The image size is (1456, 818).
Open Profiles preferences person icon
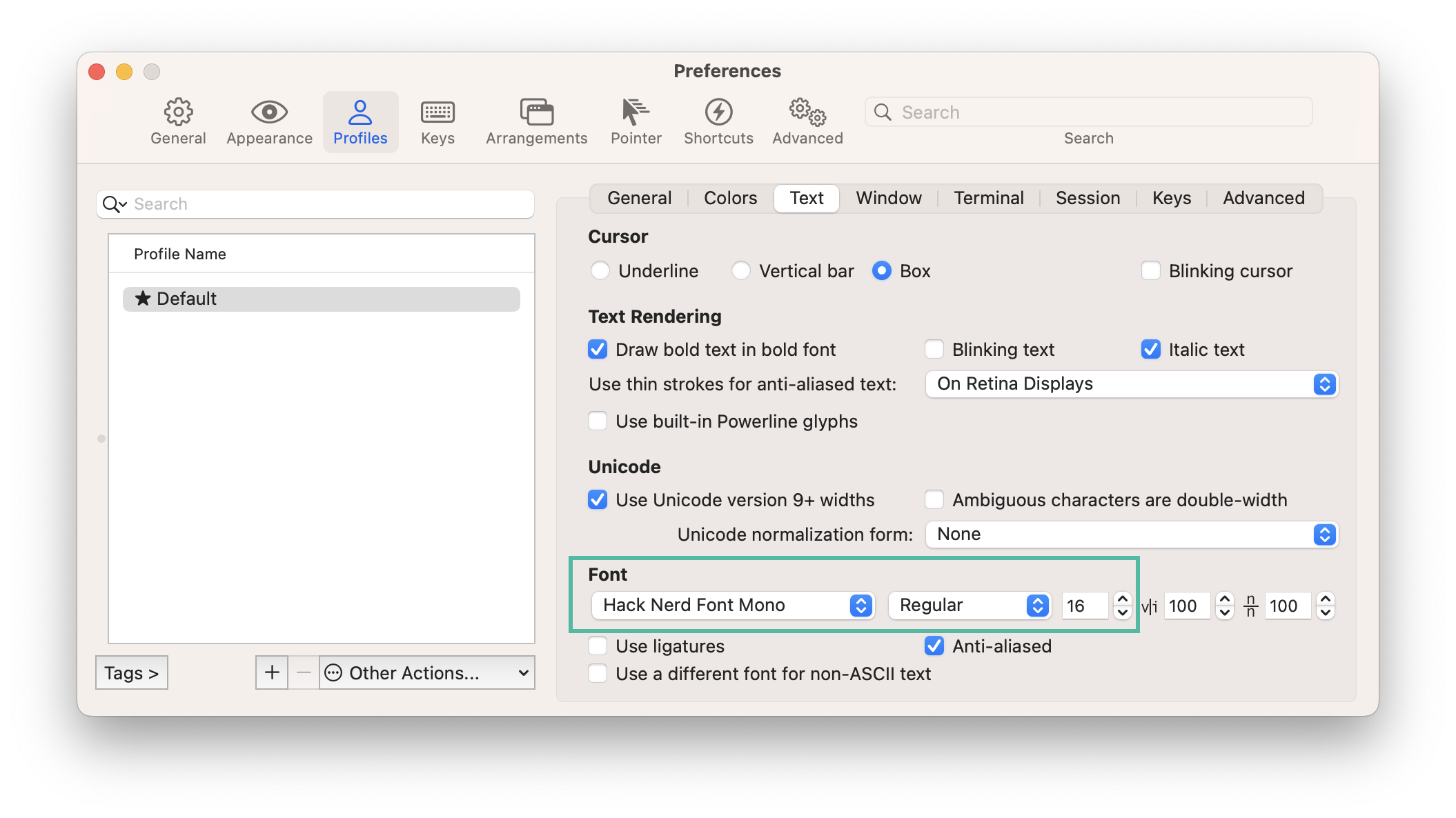point(360,112)
